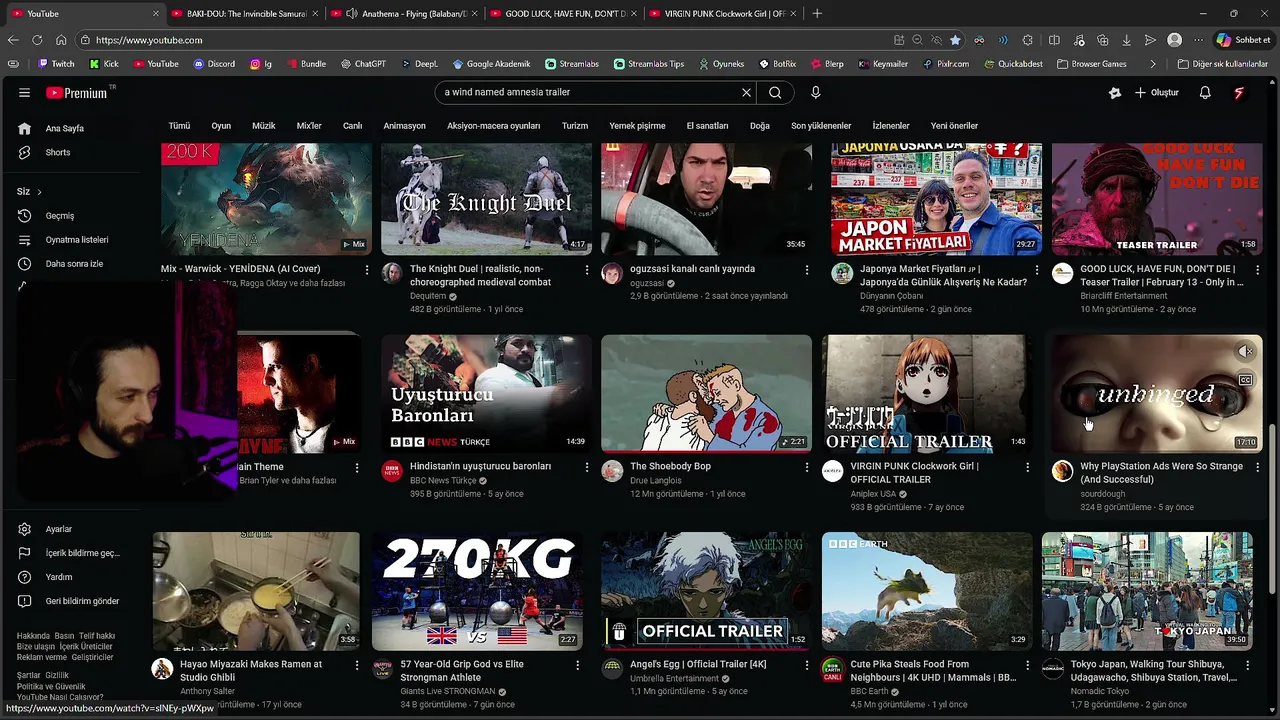Open options menu for The Shoebody Bop
Image resolution: width=1280 pixels, height=720 pixels.
click(x=807, y=467)
